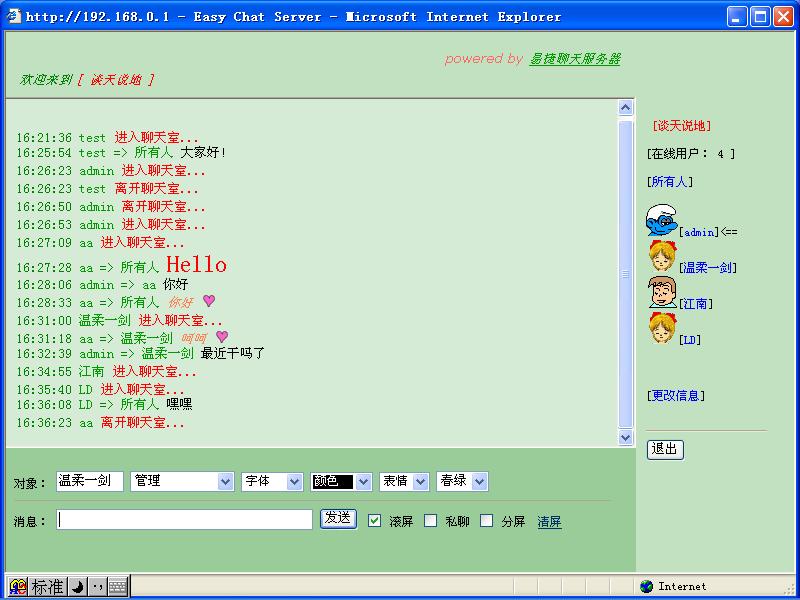Click the Internet zone globe icon

[646, 586]
